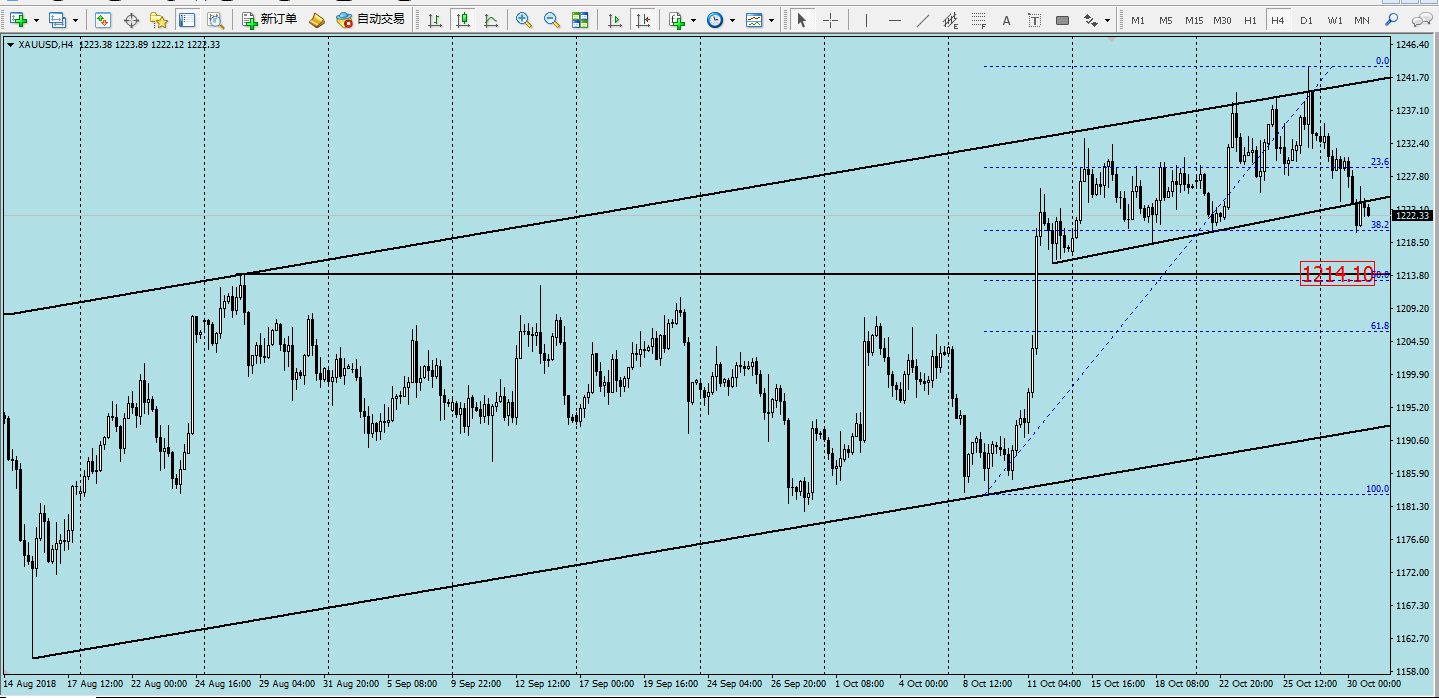
Task: Click the 1214.10 red price label
Action: (1337, 273)
